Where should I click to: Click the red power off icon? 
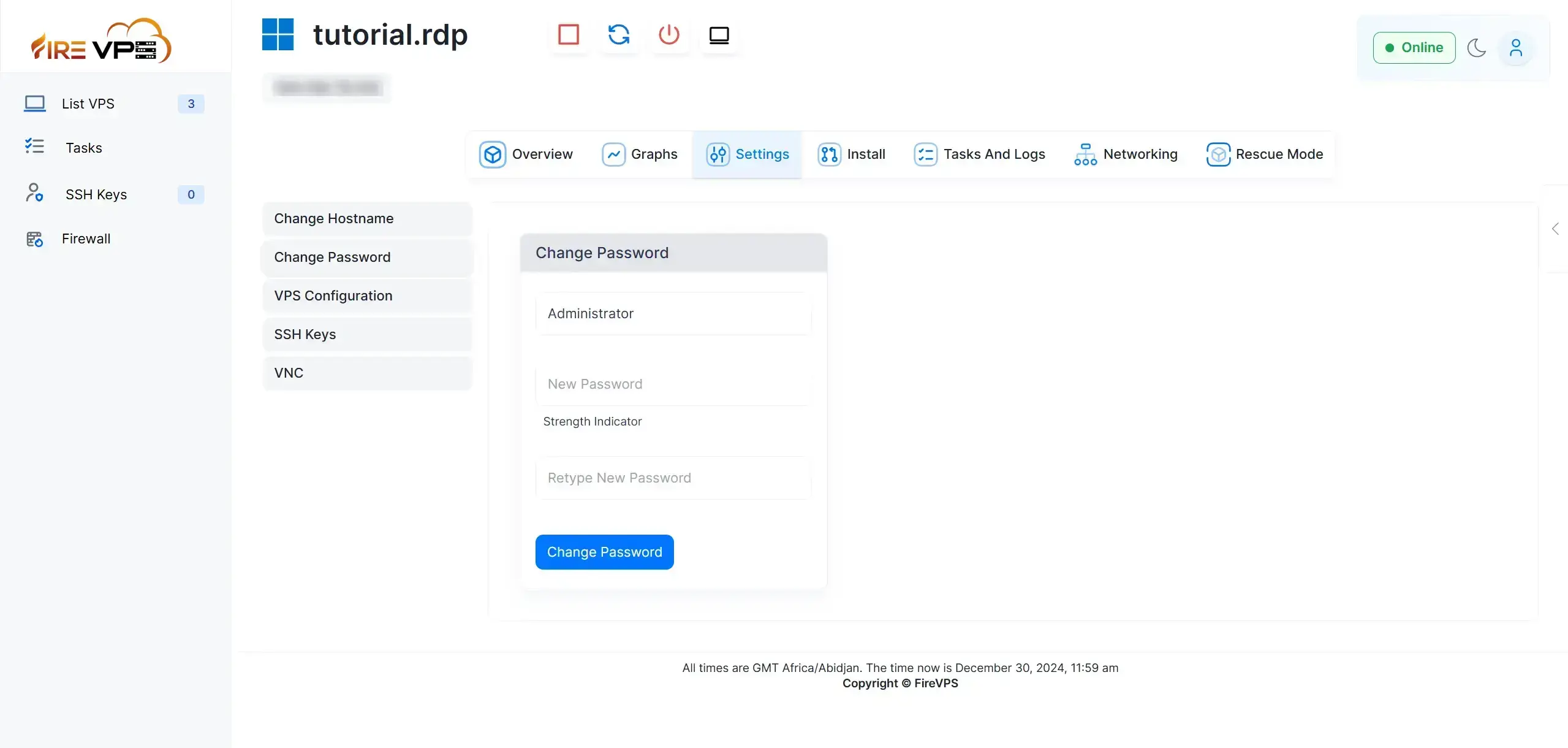(668, 35)
